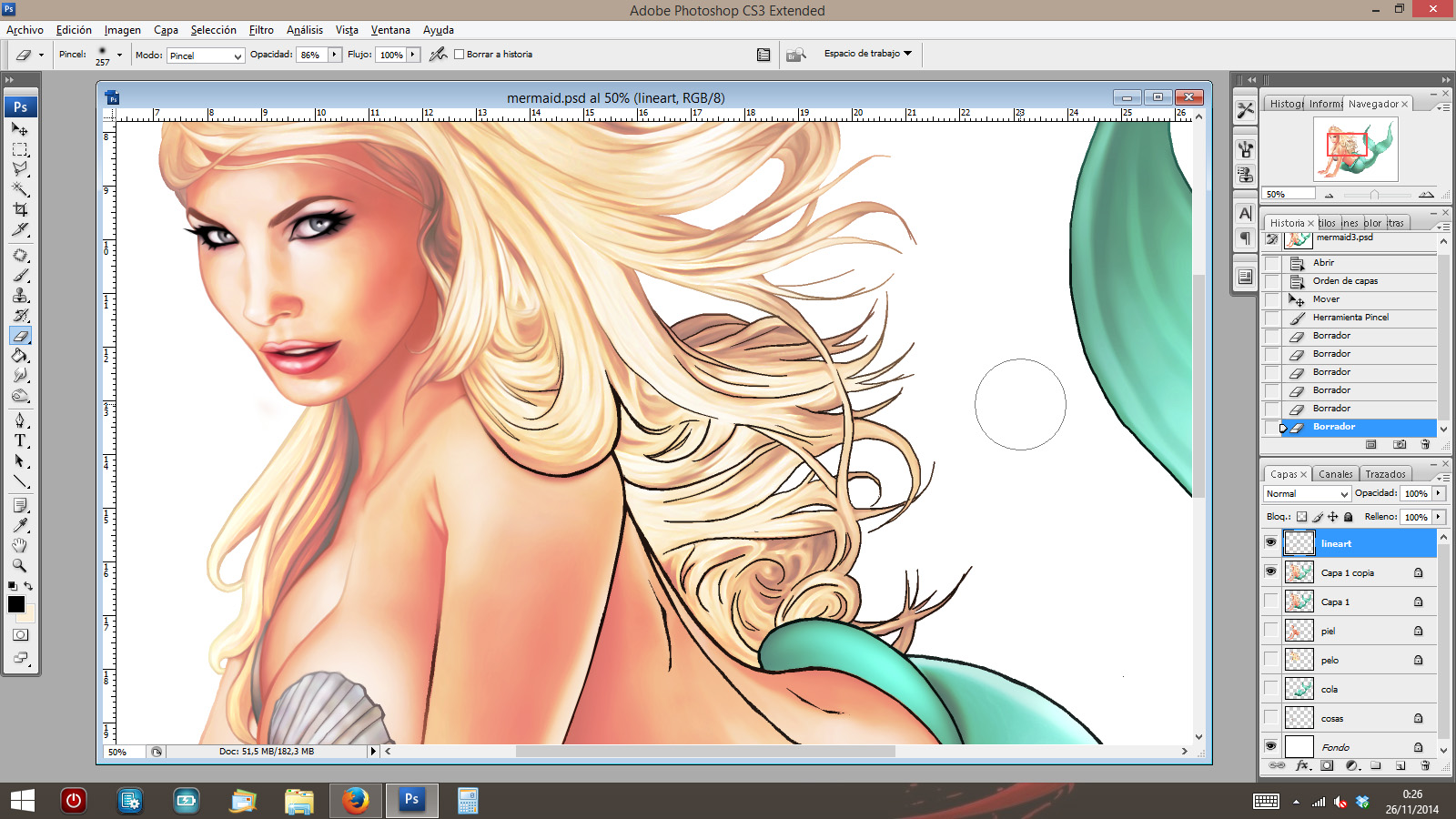Click the Mover history state
Viewport: 1456px width, 819px height.
[1360, 299]
